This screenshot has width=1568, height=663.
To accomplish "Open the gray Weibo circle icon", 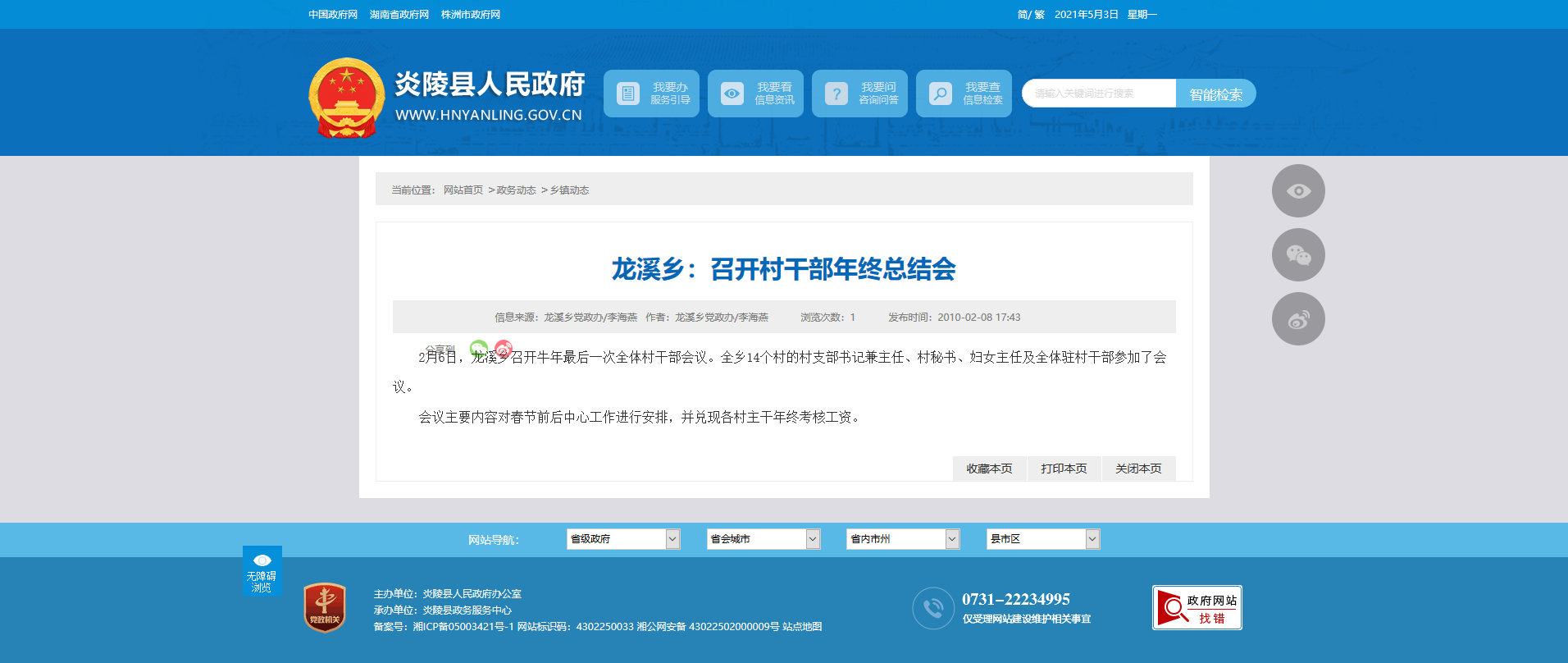I will click(1297, 319).
